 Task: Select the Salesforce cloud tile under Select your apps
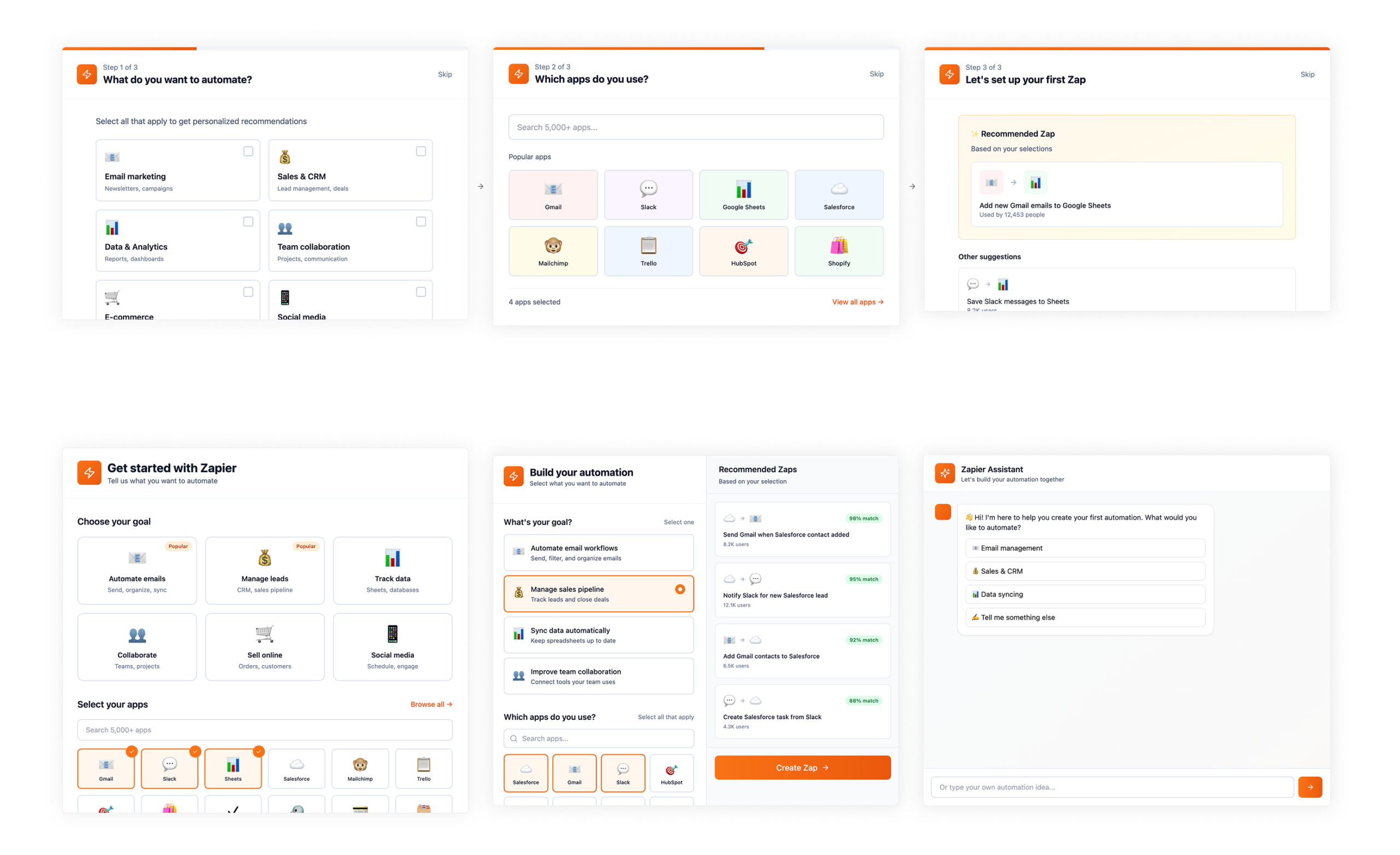[296, 768]
